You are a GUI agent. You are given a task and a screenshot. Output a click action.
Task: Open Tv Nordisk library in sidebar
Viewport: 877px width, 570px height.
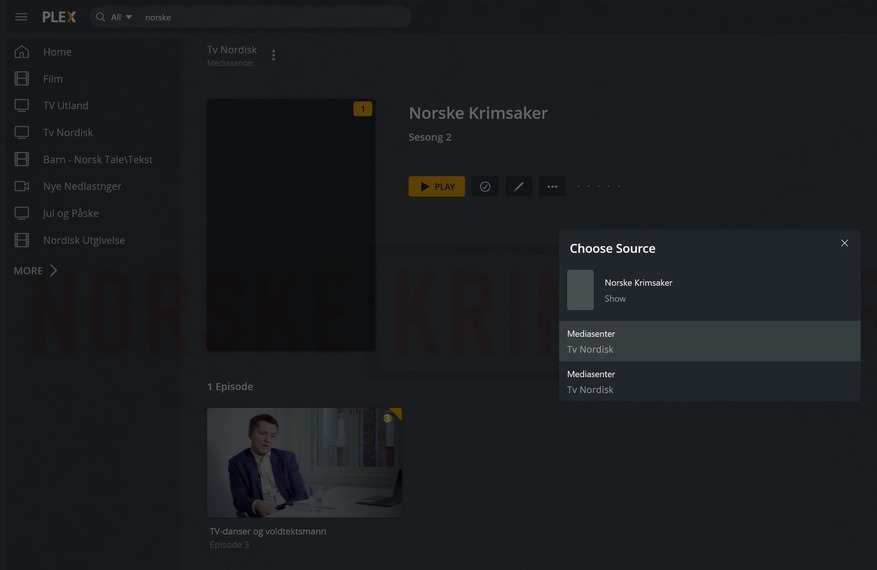(x=68, y=133)
